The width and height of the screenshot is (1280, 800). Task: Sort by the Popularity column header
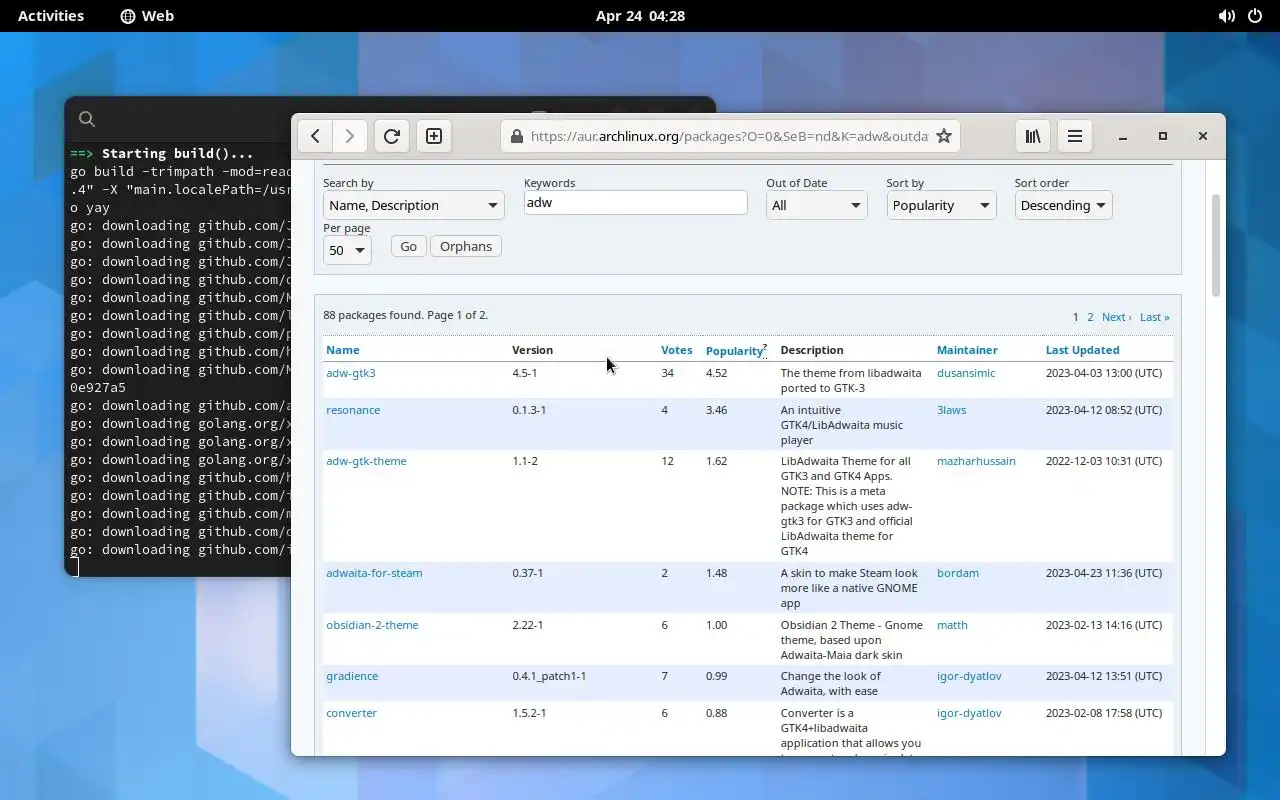pyautogui.click(x=734, y=351)
